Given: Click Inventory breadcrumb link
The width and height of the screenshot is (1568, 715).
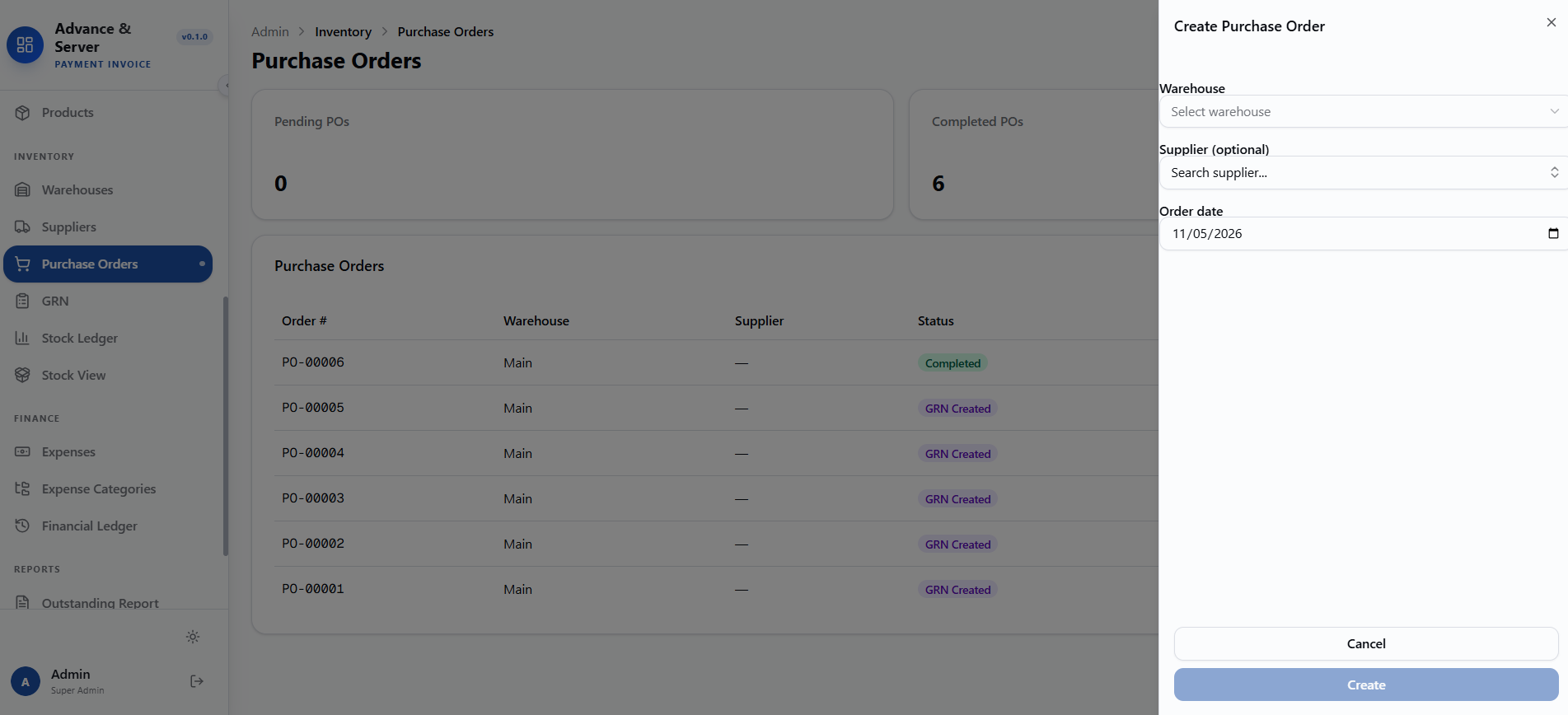Looking at the screenshot, I should (x=343, y=32).
